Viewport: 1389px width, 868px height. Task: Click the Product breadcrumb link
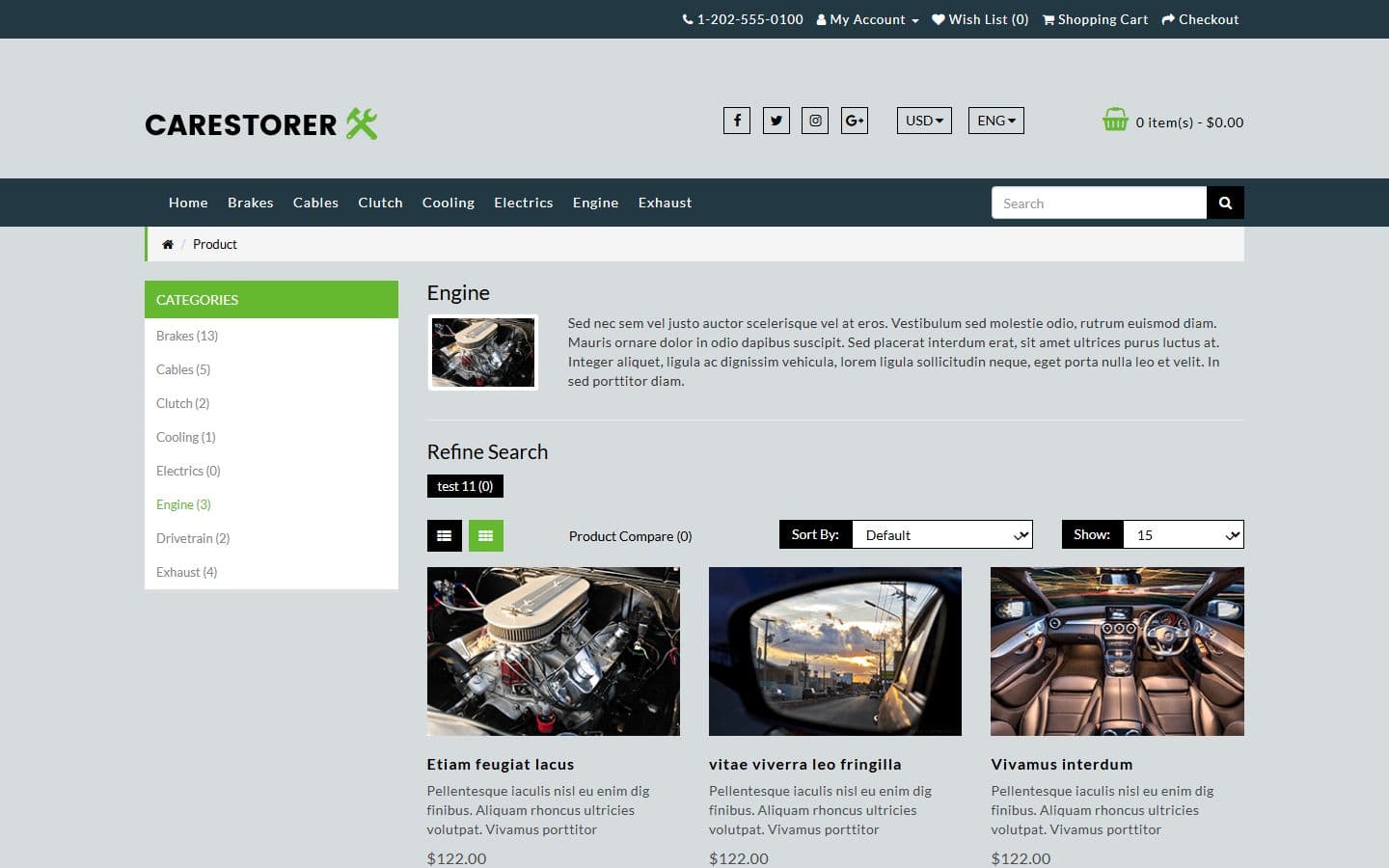pos(215,244)
